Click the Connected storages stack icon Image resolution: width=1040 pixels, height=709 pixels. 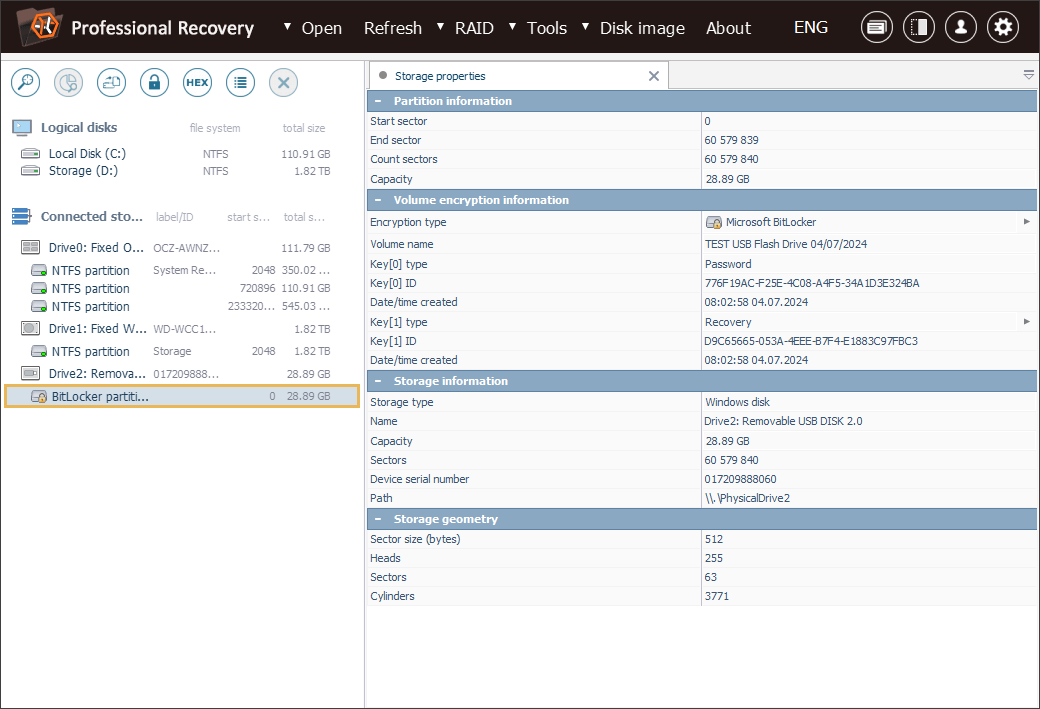coord(22,216)
